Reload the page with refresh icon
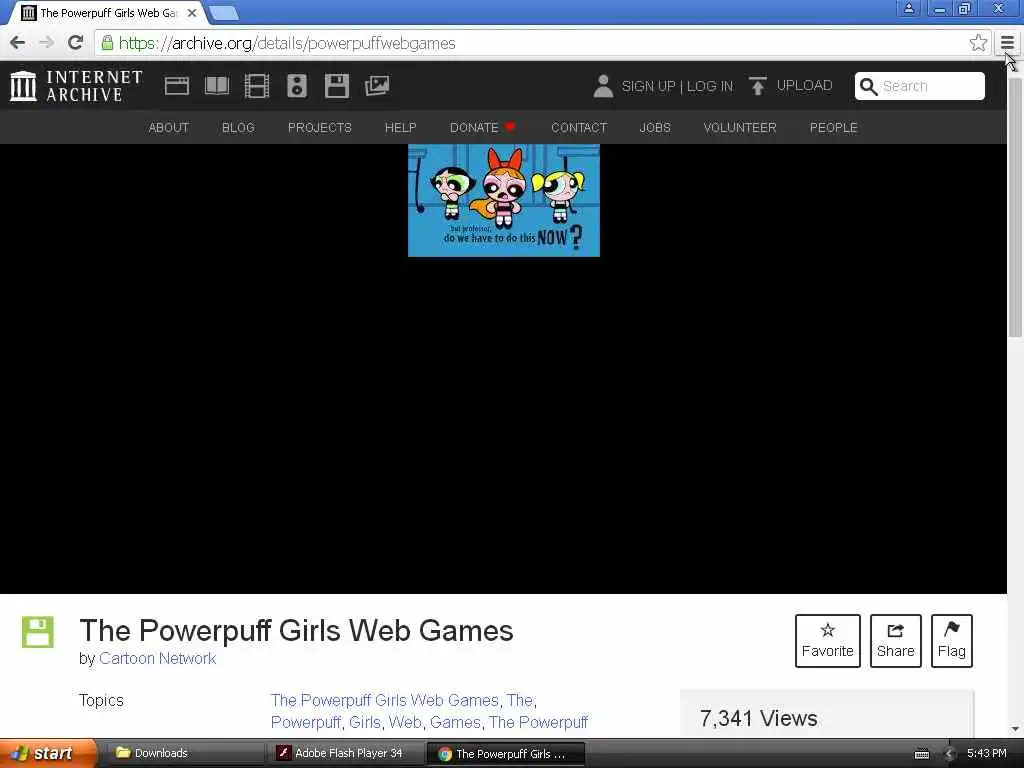 (x=75, y=43)
